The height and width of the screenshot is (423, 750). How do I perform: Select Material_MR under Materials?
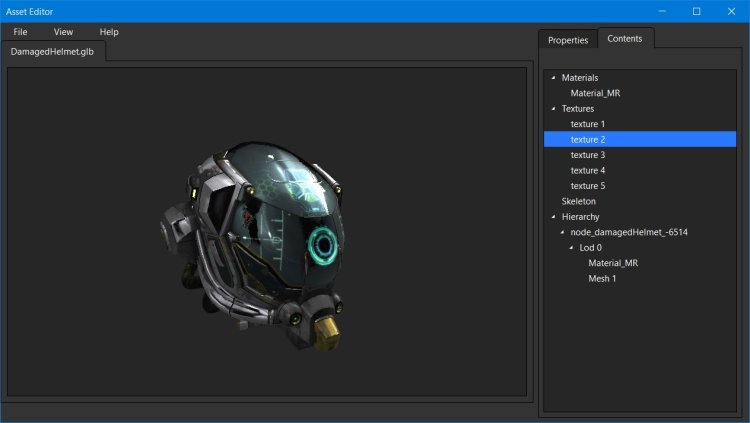click(x=595, y=93)
